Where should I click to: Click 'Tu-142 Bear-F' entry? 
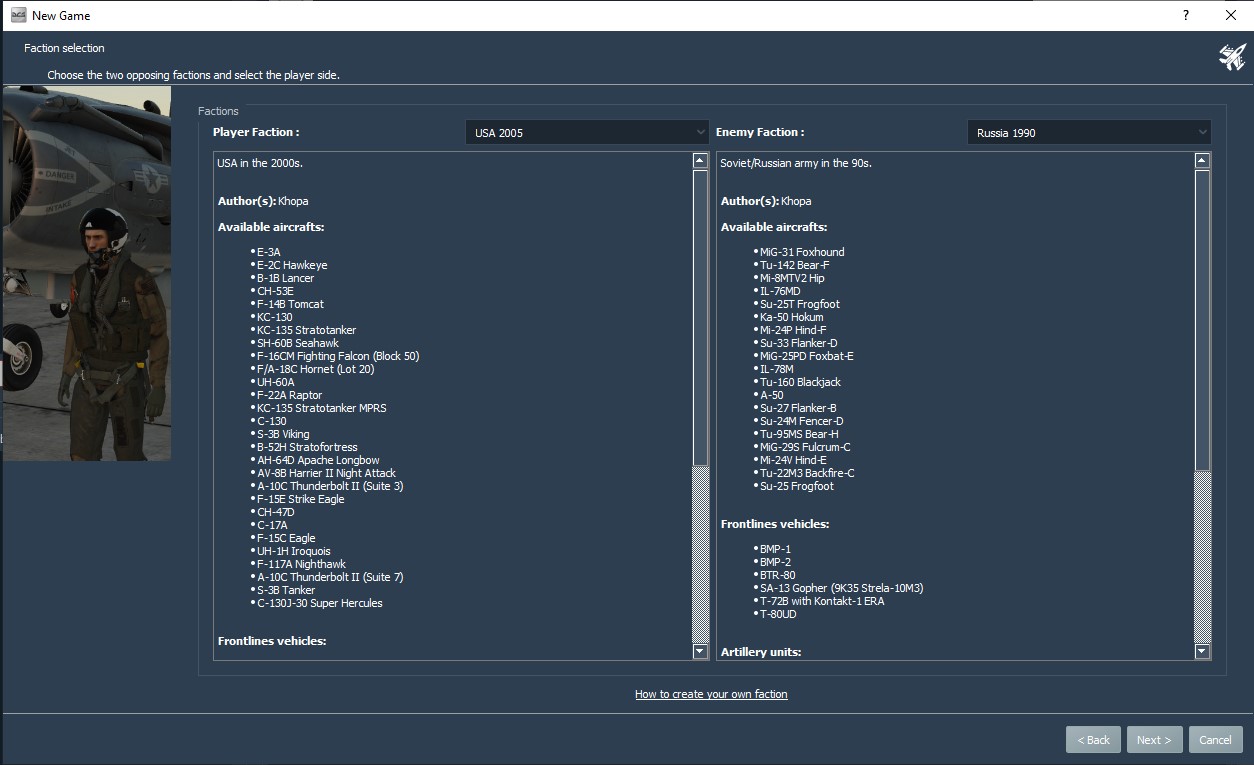point(794,265)
